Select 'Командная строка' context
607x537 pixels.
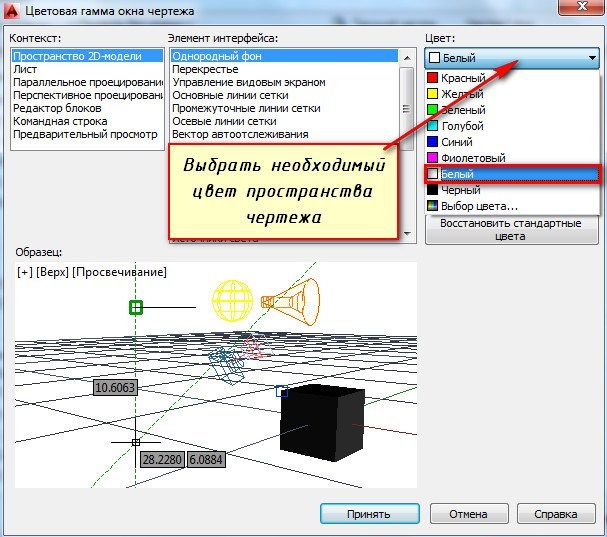87,121
